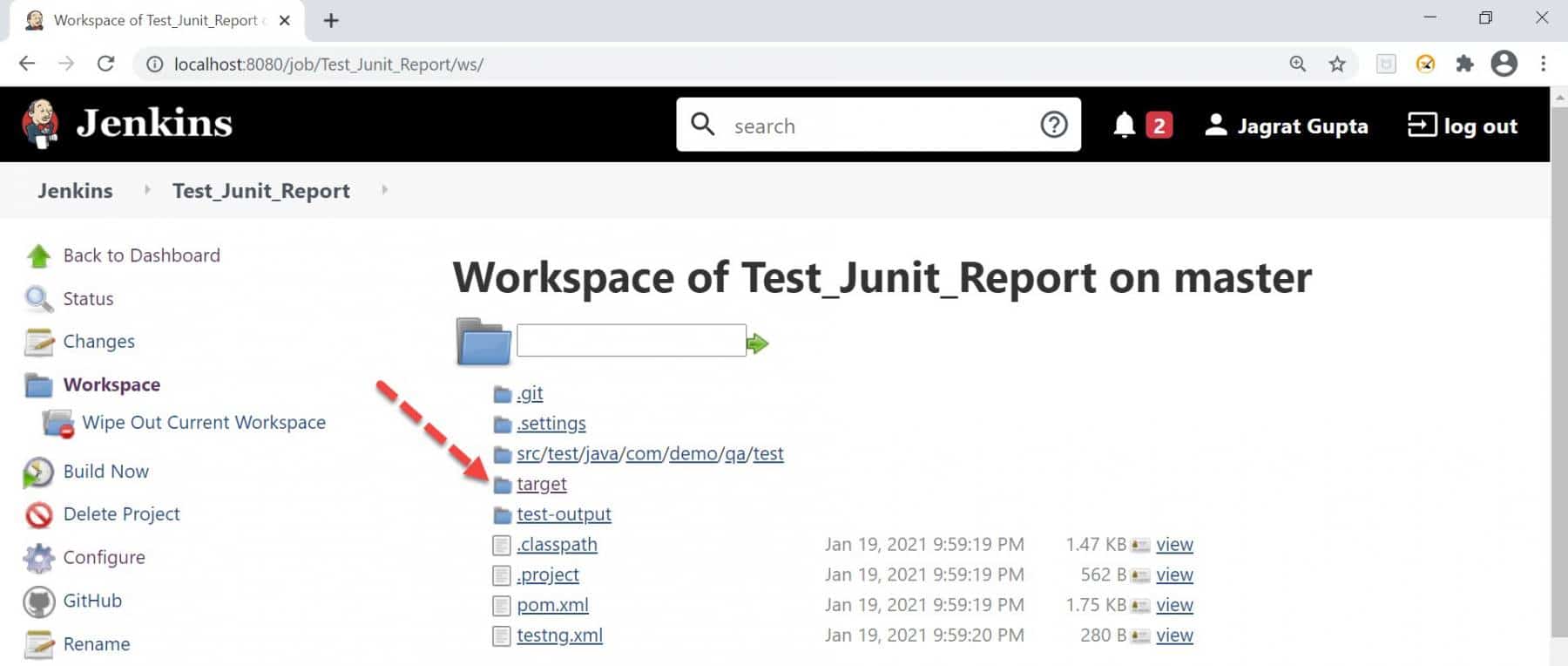Click the Wipe Out Current Workspace icon
This screenshot has height=666, width=1568.
tap(58, 424)
